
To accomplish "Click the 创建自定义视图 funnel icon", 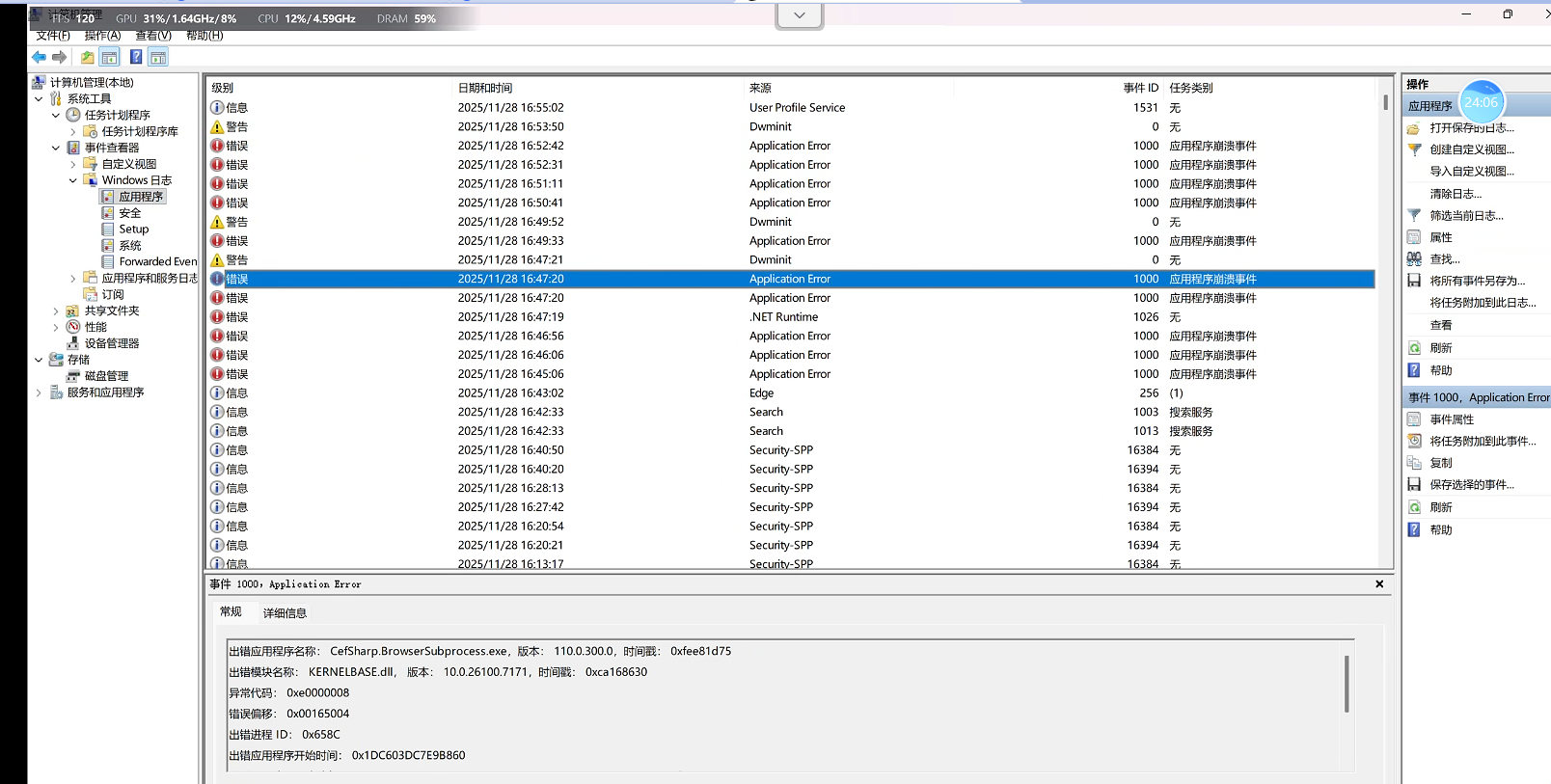I will (1414, 149).
